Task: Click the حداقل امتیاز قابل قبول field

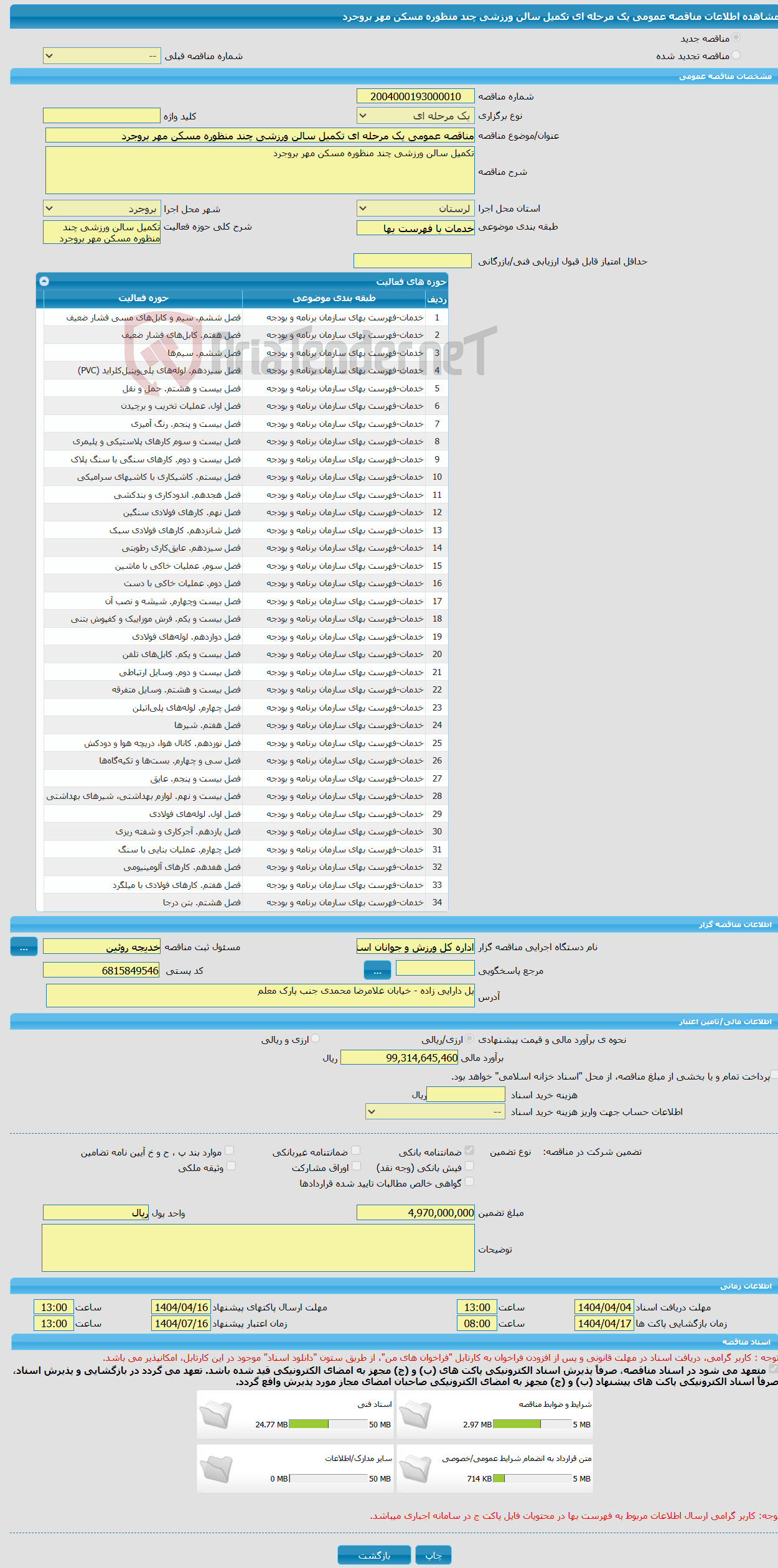Action: [413, 261]
